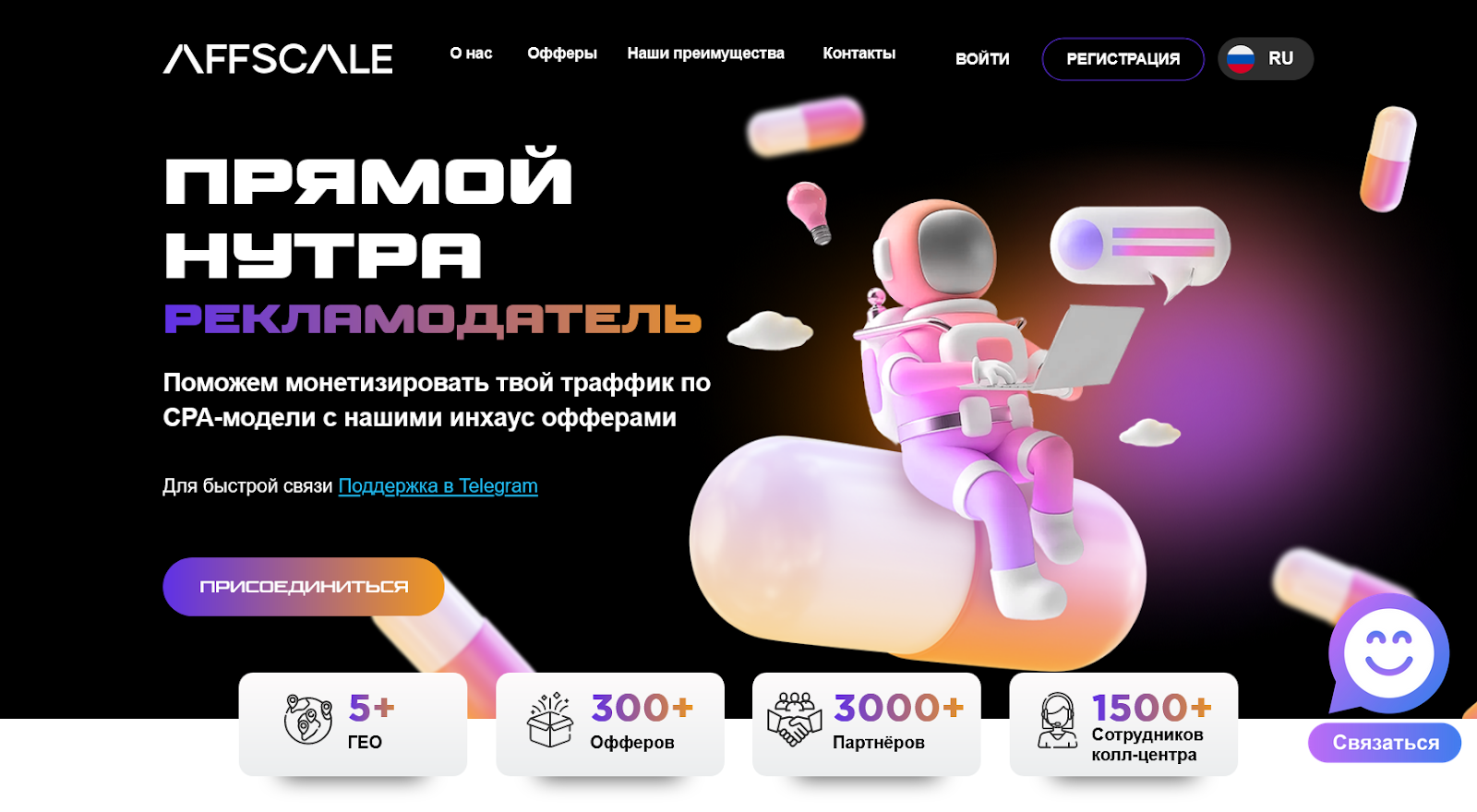The image size is (1477, 812).
Task: Click the open box icon for offers
Action: [550, 720]
